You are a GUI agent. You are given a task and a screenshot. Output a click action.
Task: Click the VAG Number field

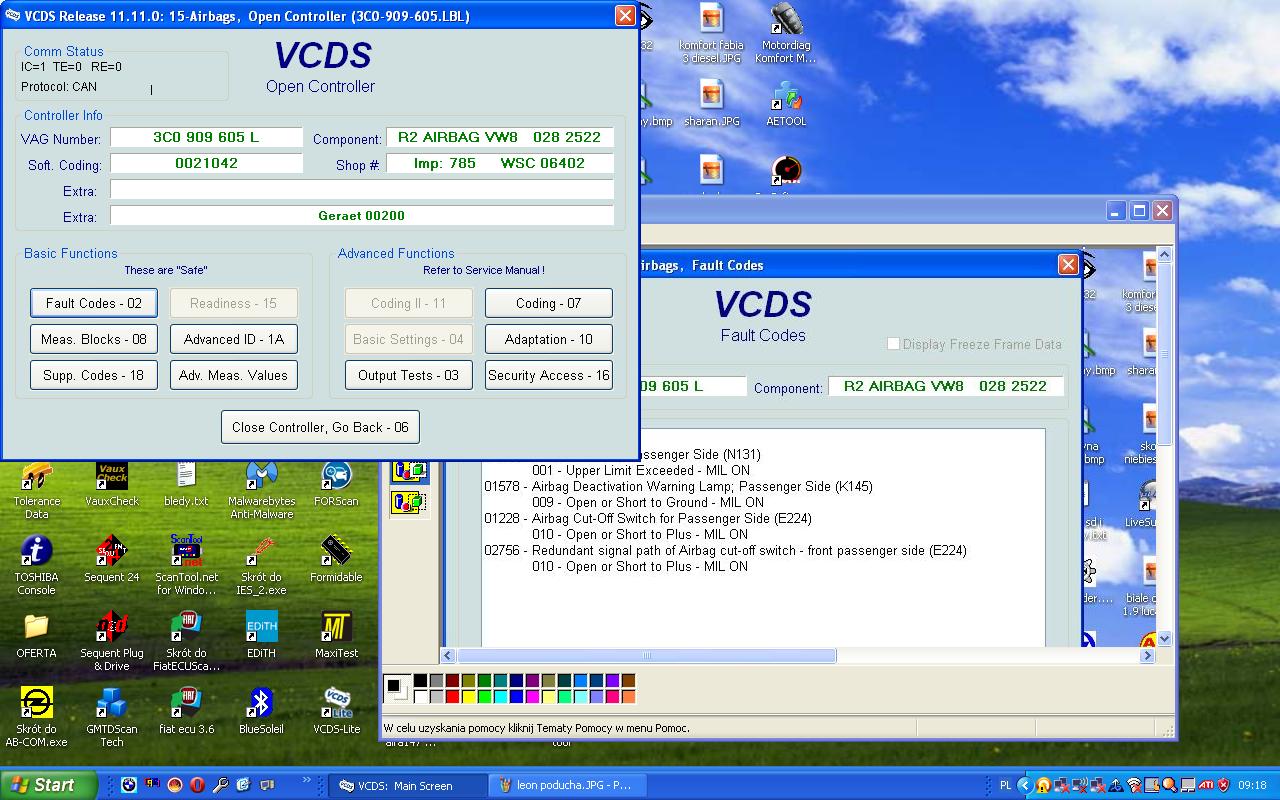point(206,137)
